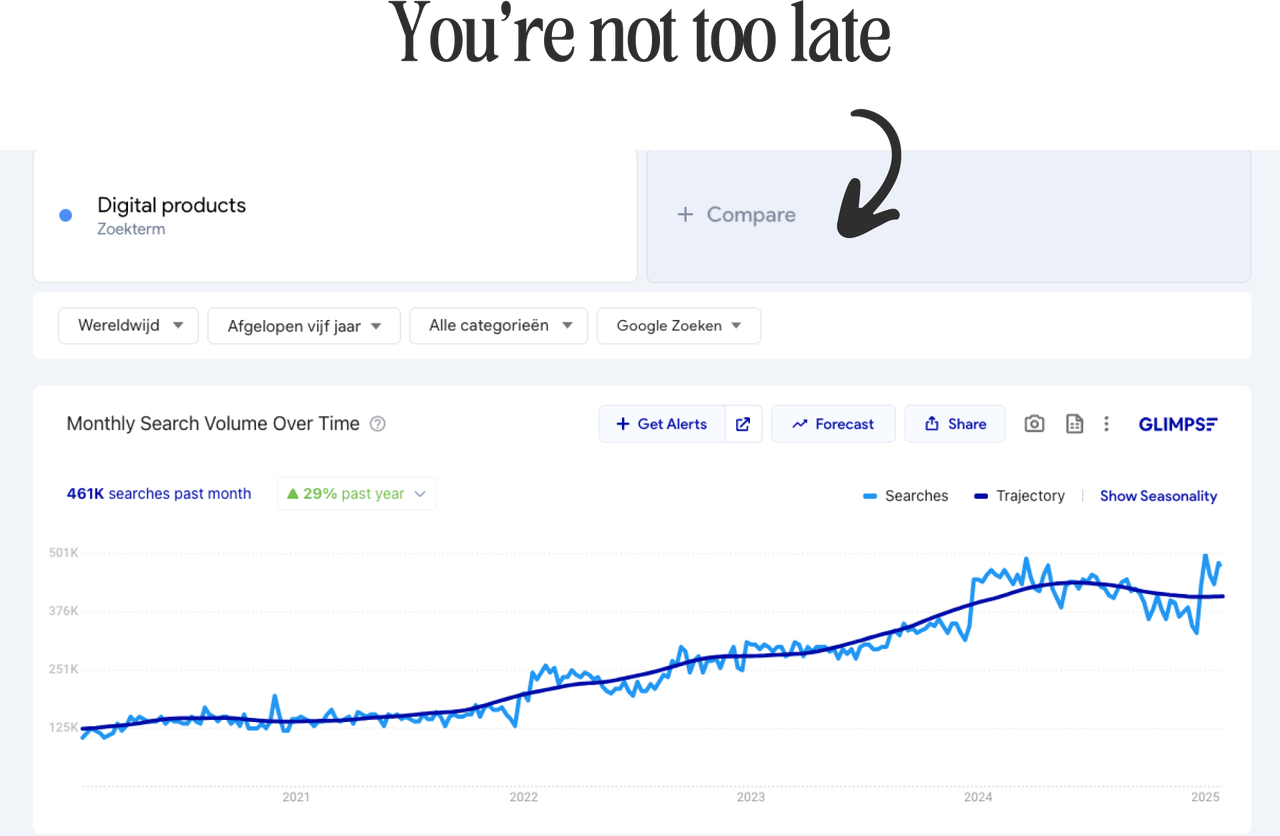This screenshot has width=1280, height=836.
Task: Click the external link popout icon
Action: pyautogui.click(x=743, y=424)
